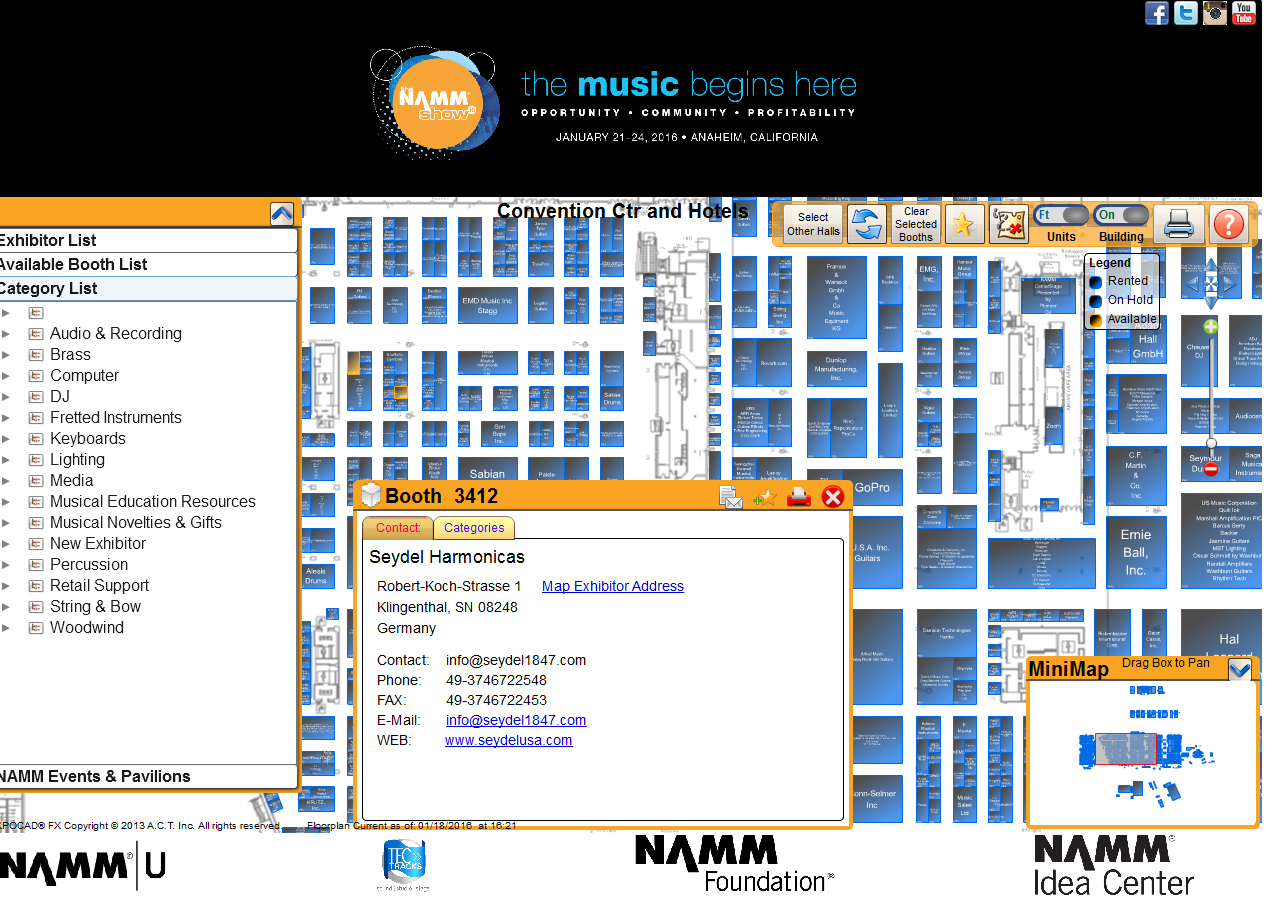Click the MiniMap red viewport box
The width and height of the screenshot is (1276, 898).
point(1125,749)
